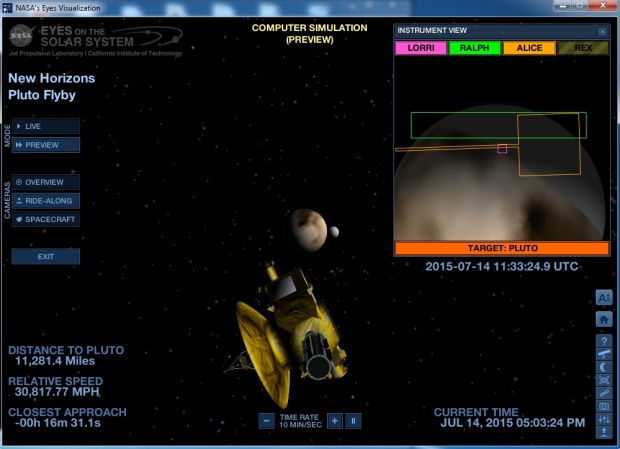Click the fullscreen frame icon
Viewport: 620px width, 449px height.
point(604,380)
